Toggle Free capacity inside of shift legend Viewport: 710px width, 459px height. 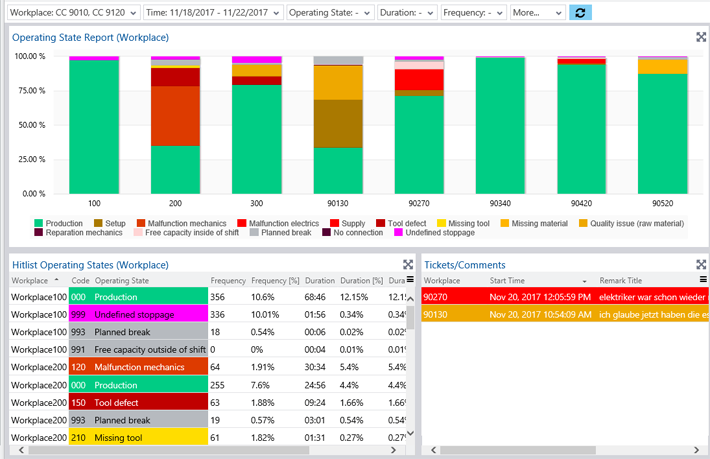click(187, 232)
